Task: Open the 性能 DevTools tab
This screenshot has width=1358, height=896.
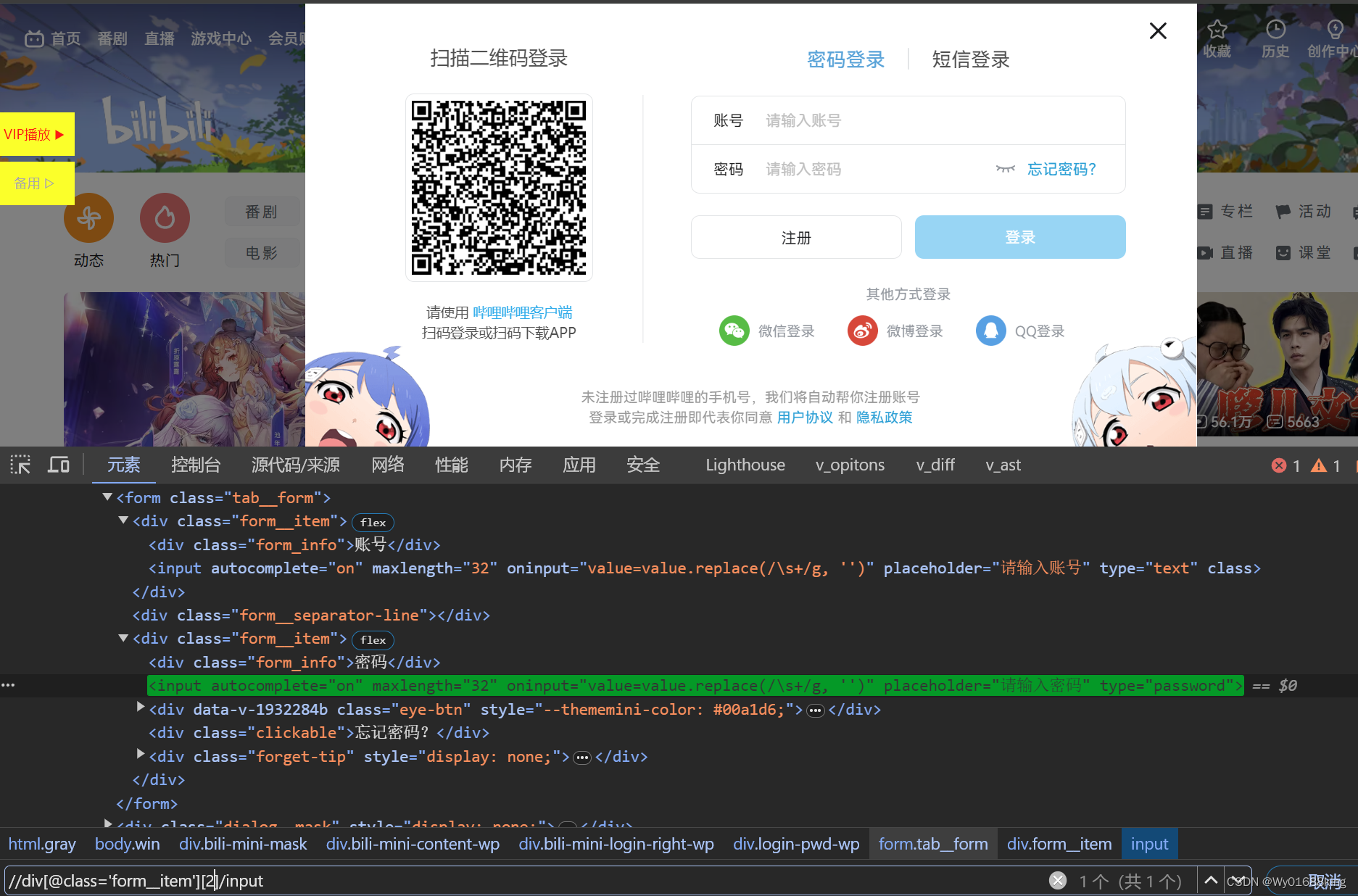Action: (x=452, y=465)
